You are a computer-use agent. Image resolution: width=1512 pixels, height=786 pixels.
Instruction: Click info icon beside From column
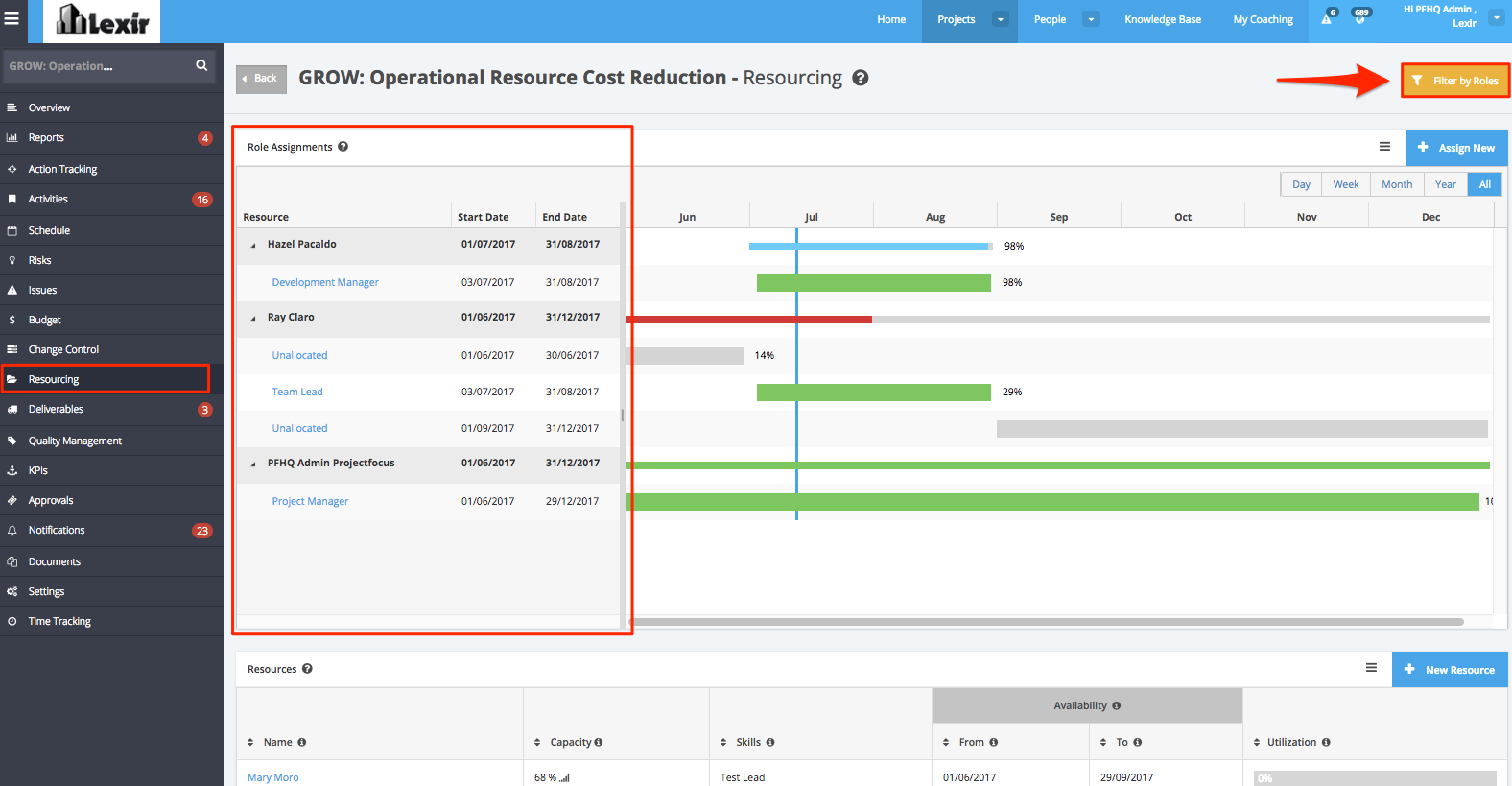pyautogui.click(x=993, y=742)
